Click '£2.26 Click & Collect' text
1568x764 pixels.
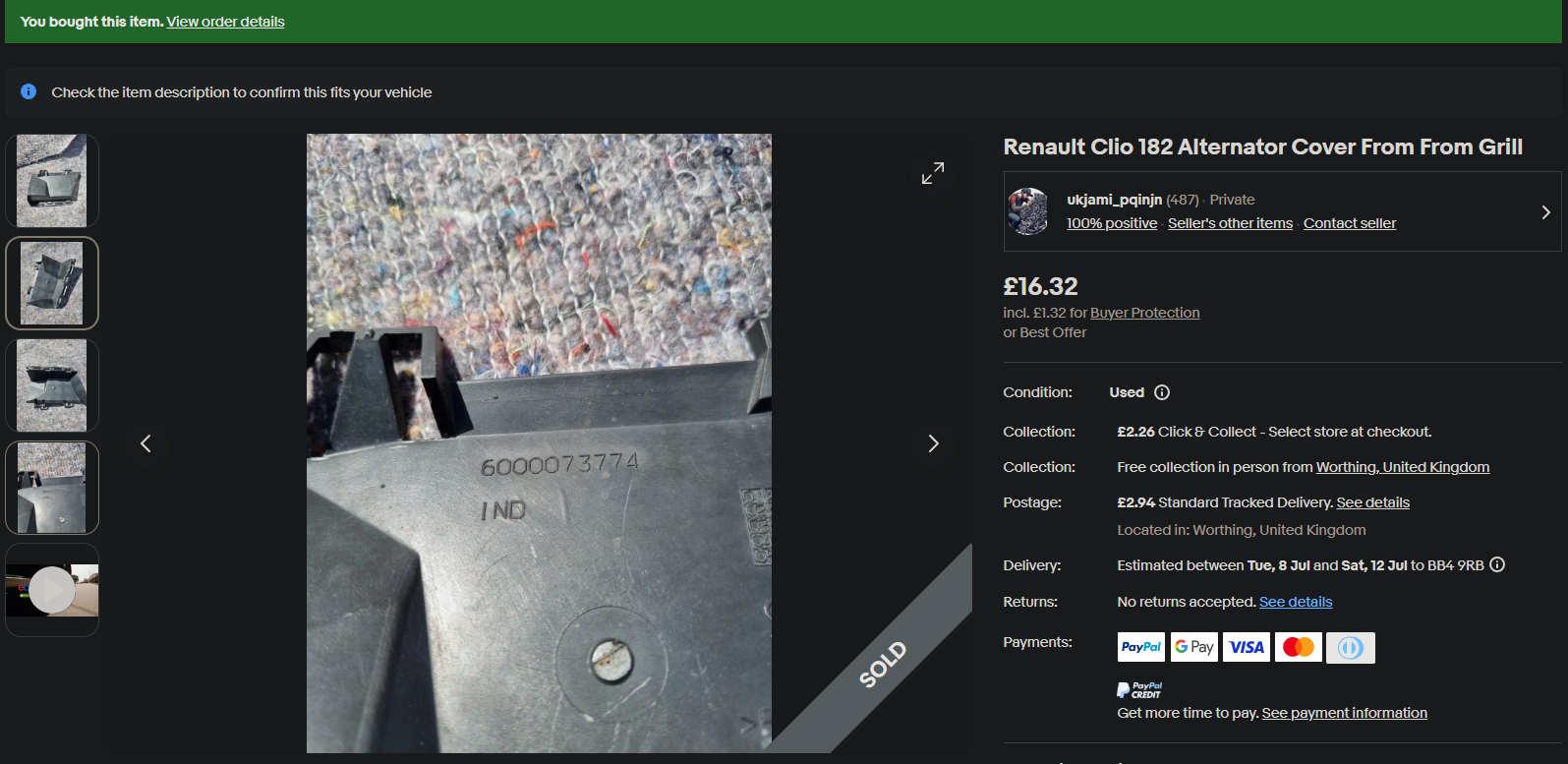point(1188,432)
